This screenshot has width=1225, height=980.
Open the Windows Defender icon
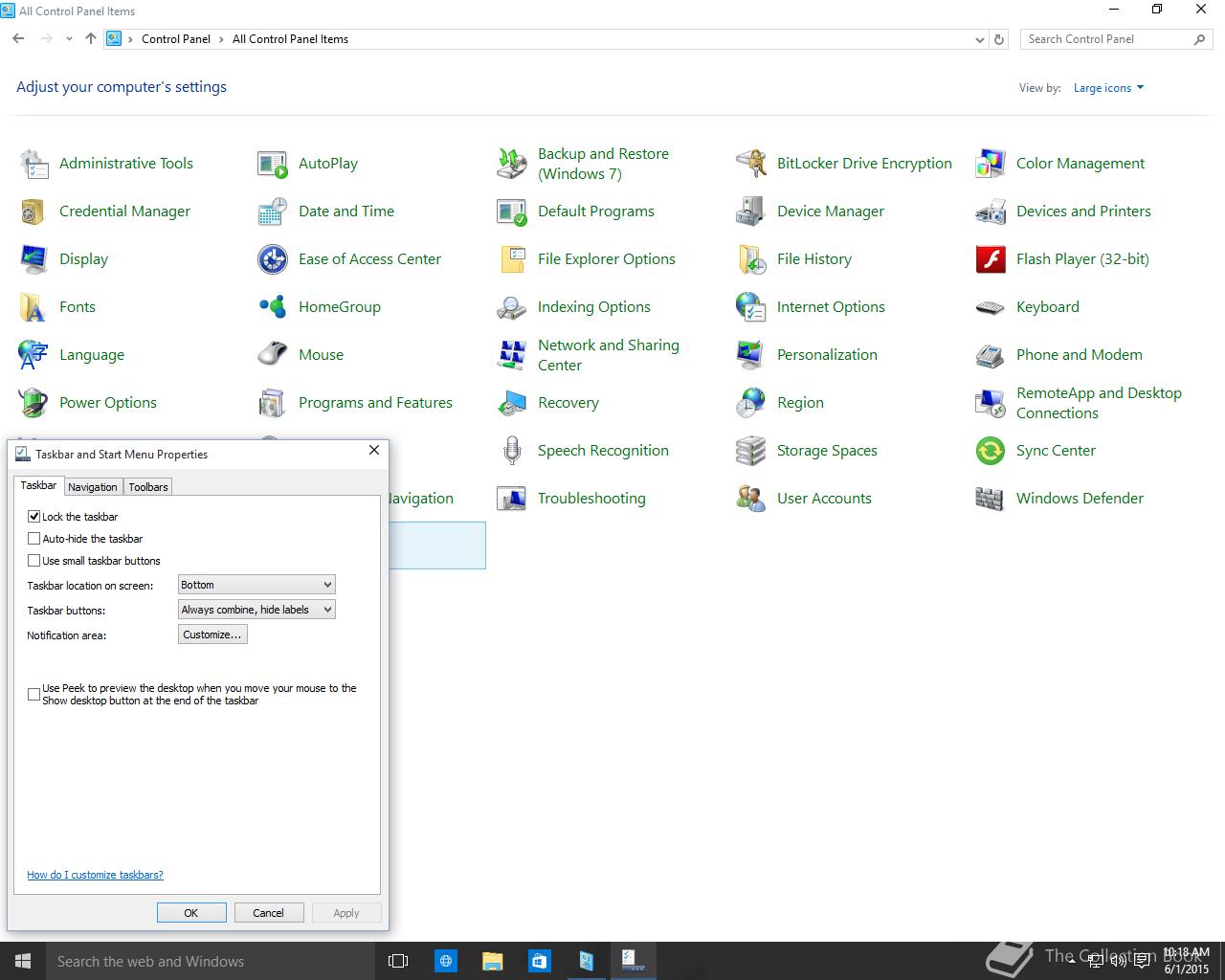pyautogui.click(x=991, y=499)
